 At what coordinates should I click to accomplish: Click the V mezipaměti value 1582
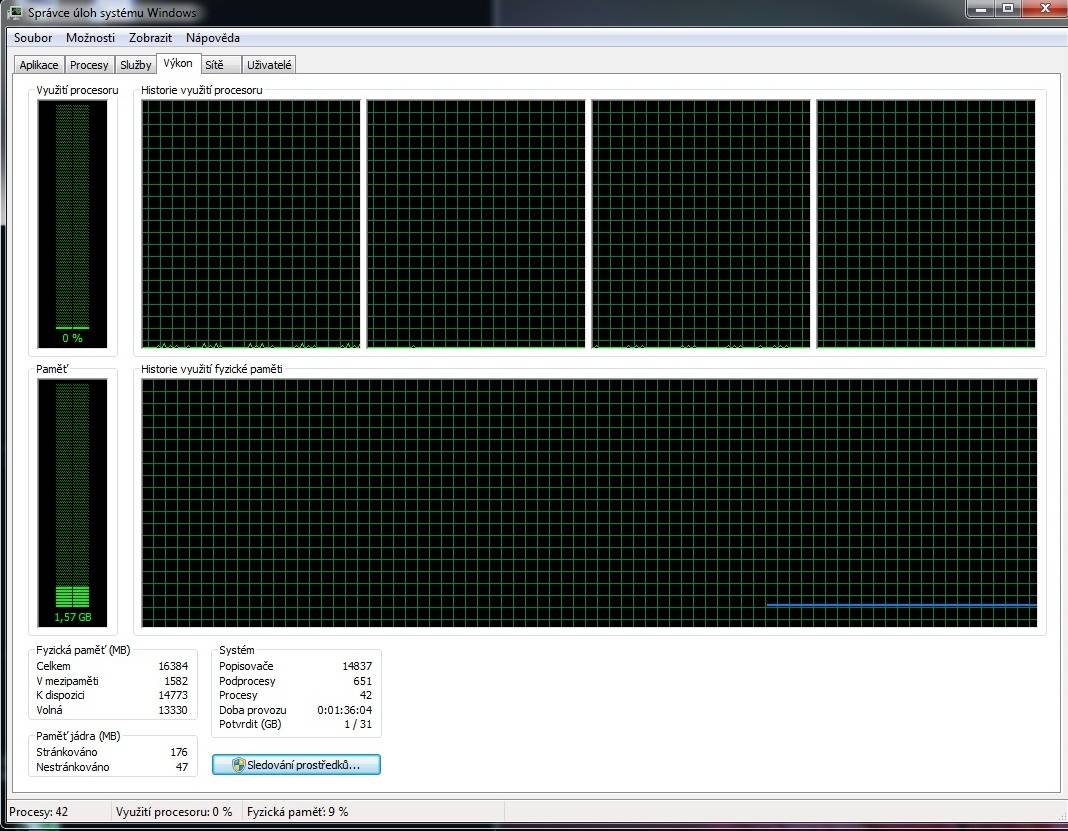point(176,681)
